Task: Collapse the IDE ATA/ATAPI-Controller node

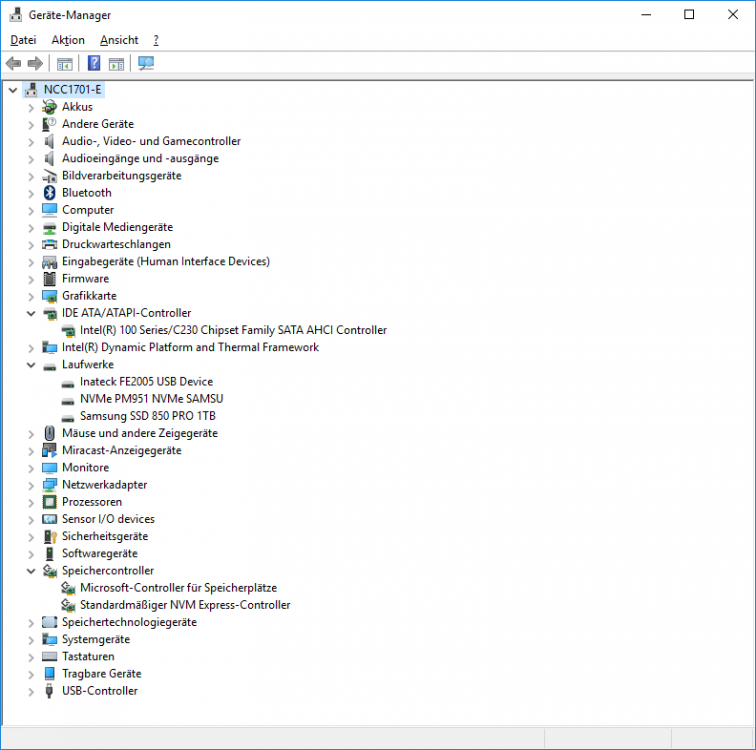Action: tap(31, 313)
